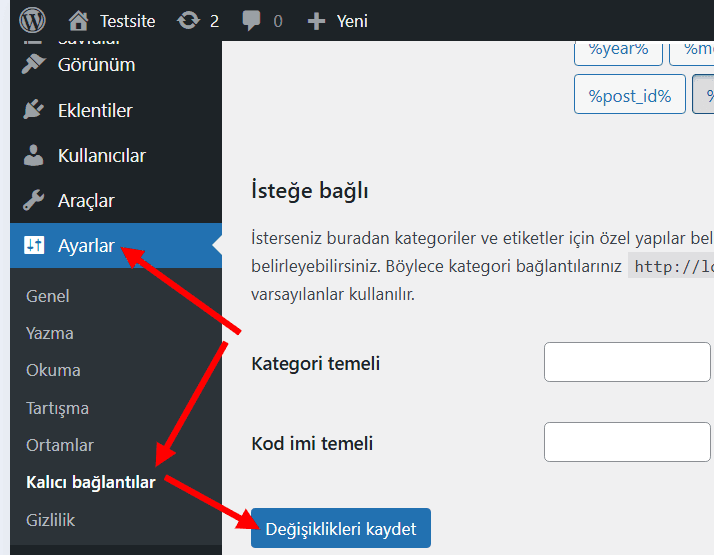Screen dimensions: 714x555
Task: Open the Görünüm menu
Action: [97, 65]
